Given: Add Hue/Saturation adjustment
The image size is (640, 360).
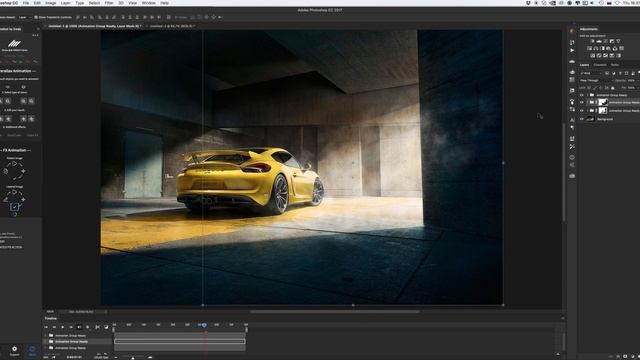Looking at the screenshot, I should tap(589, 48).
